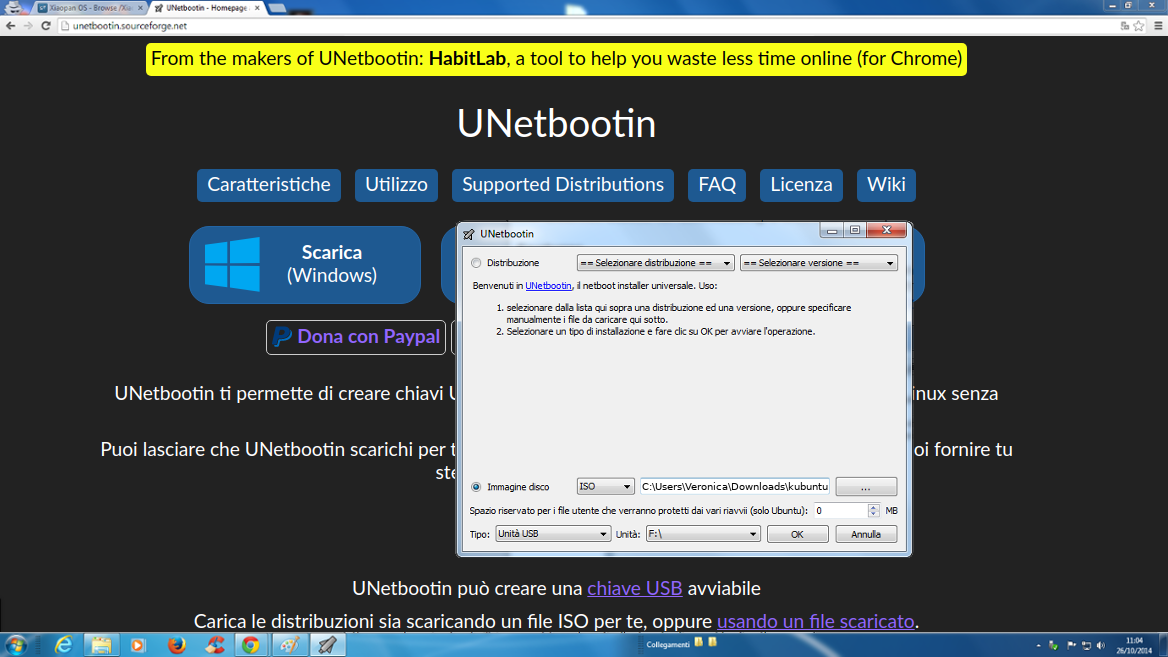The height and width of the screenshot is (657, 1168).
Task: Click the first folder in the Collegamenti toolbar
Action: click(x=699, y=642)
